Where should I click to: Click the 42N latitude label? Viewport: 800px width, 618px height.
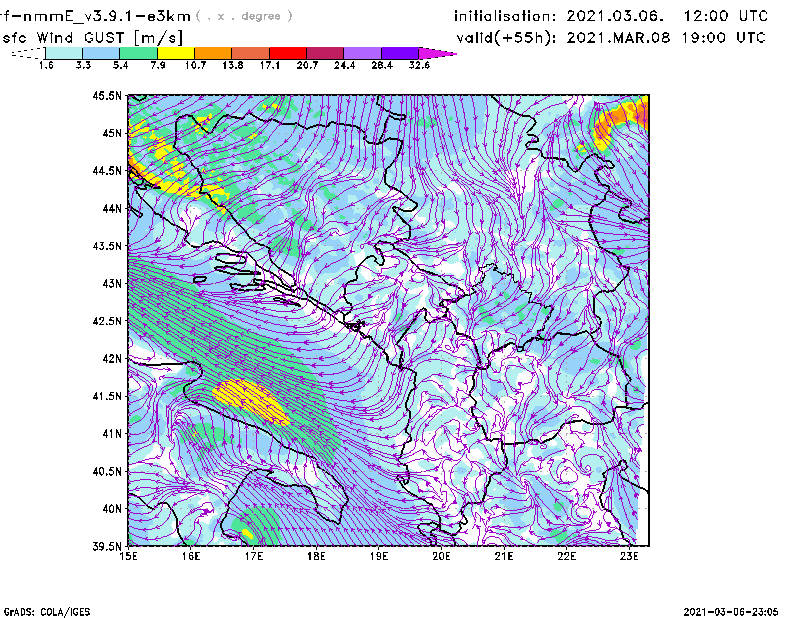[111, 358]
